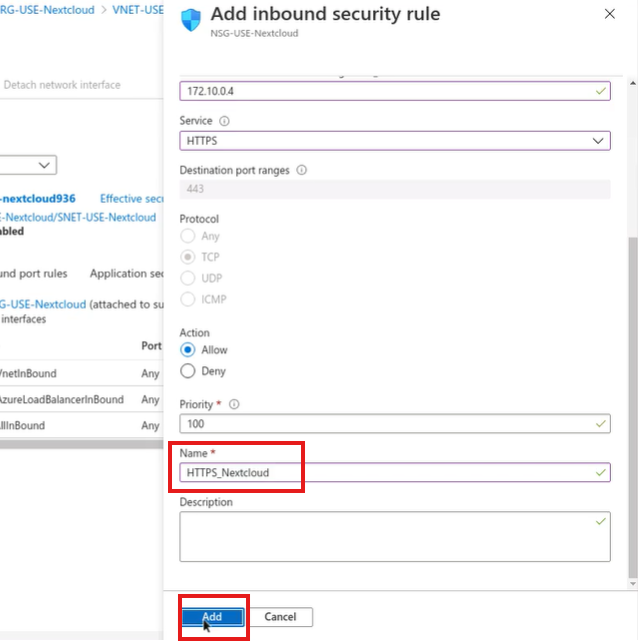Select the AllInBound rule row

coord(81,425)
